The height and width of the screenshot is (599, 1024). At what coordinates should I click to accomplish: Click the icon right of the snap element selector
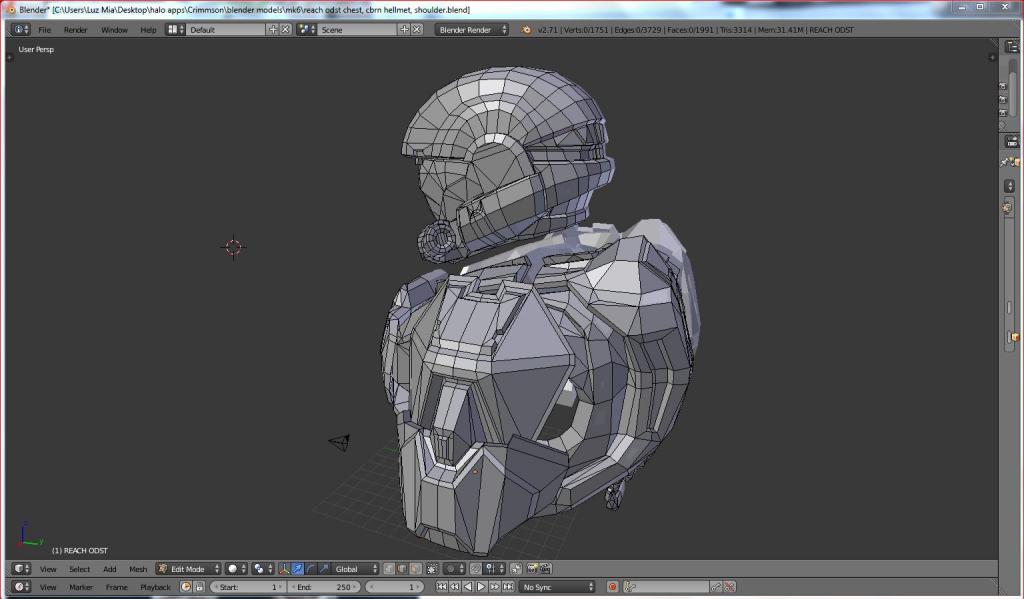516,569
